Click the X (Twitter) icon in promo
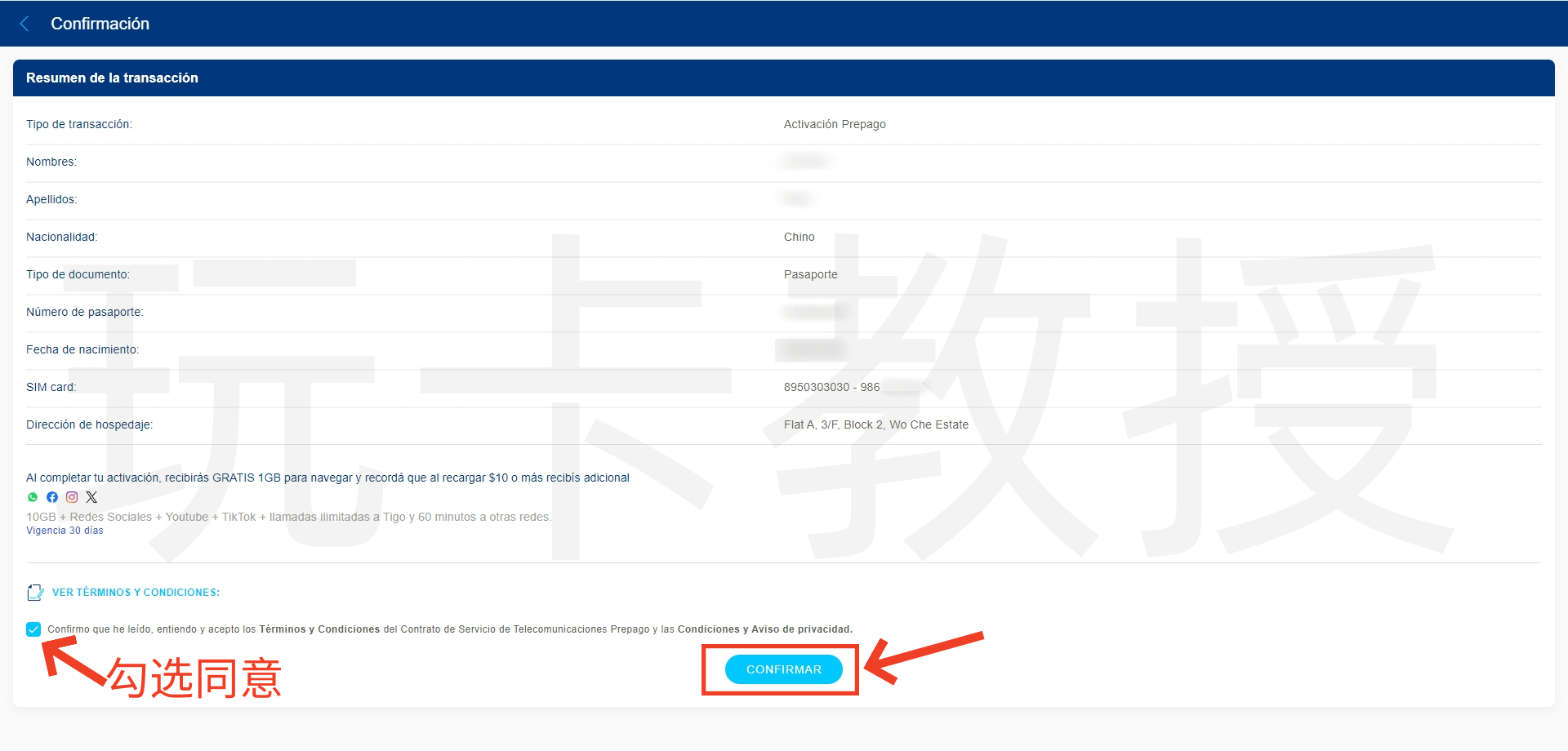The image size is (1568, 751). click(91, 497)
